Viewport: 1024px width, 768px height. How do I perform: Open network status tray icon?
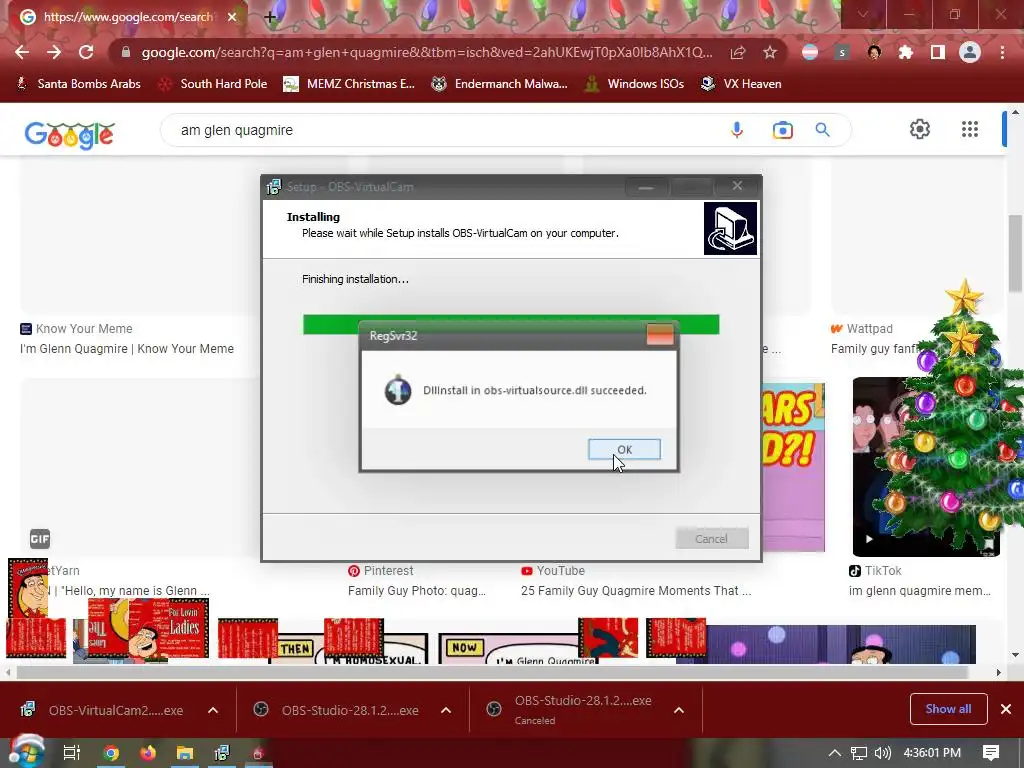pos(859,753)
